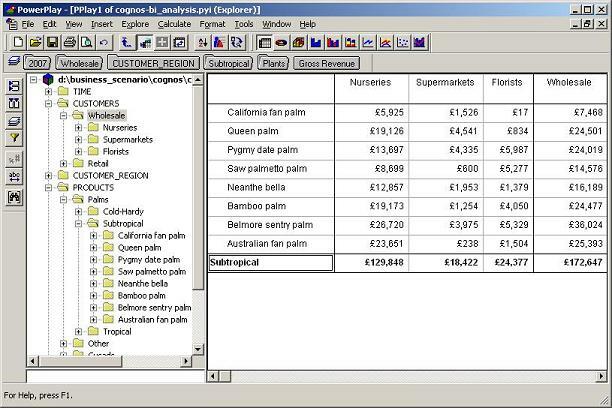
Task: Expand the CUSTOMER_REGION tree node
Action: point(48,176)
